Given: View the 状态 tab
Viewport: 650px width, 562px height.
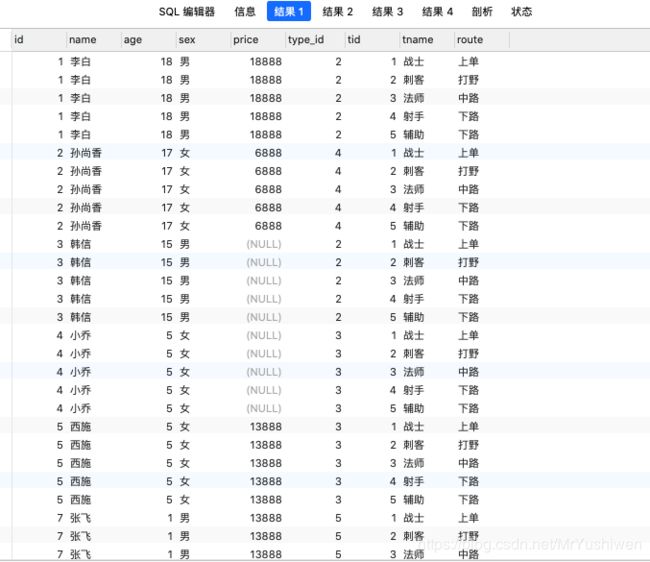Looking at the screenshot, I should (x=521, y=12).
